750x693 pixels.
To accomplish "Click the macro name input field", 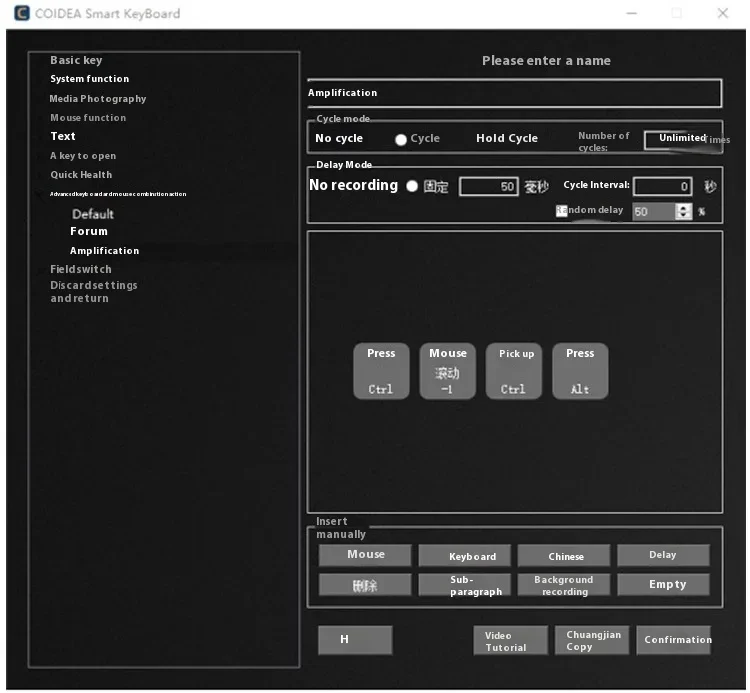I will pos(514,93).
